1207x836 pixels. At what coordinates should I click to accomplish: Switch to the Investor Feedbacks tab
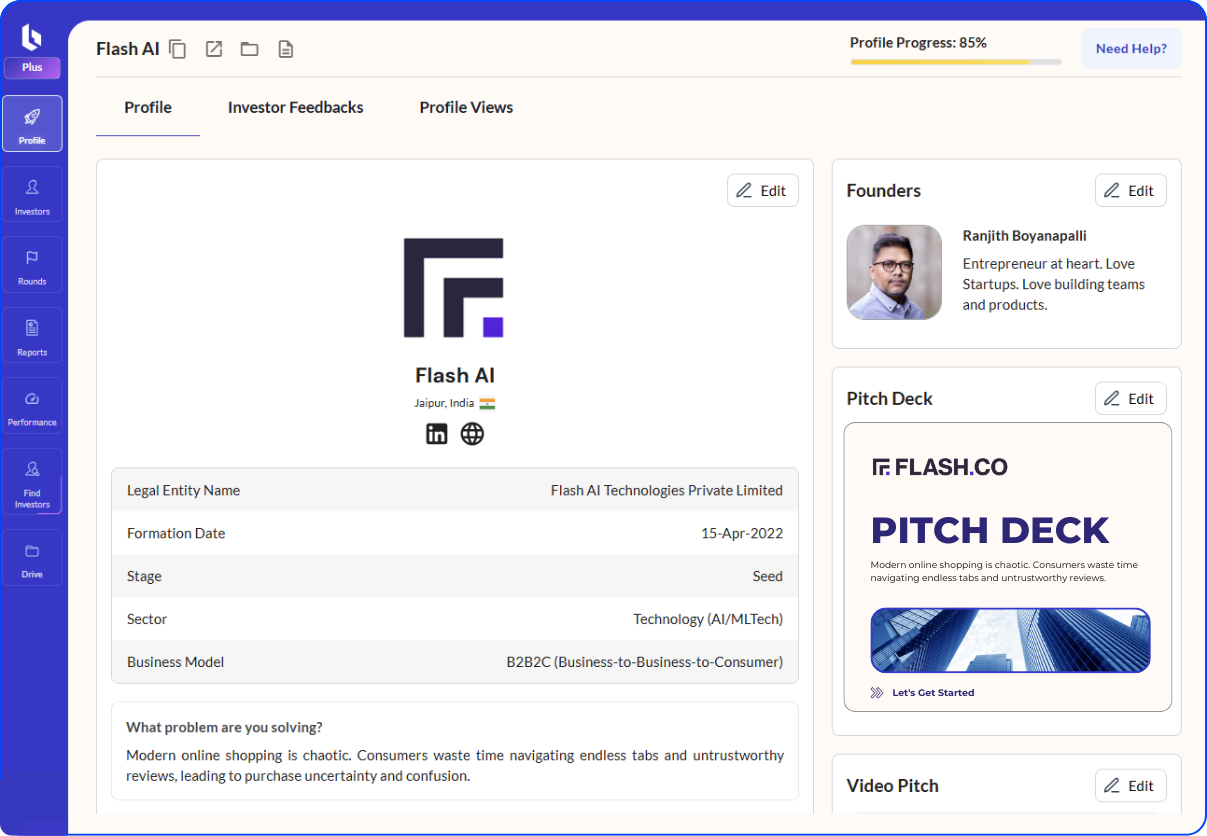pyautogui.click(x=295, y=108)
